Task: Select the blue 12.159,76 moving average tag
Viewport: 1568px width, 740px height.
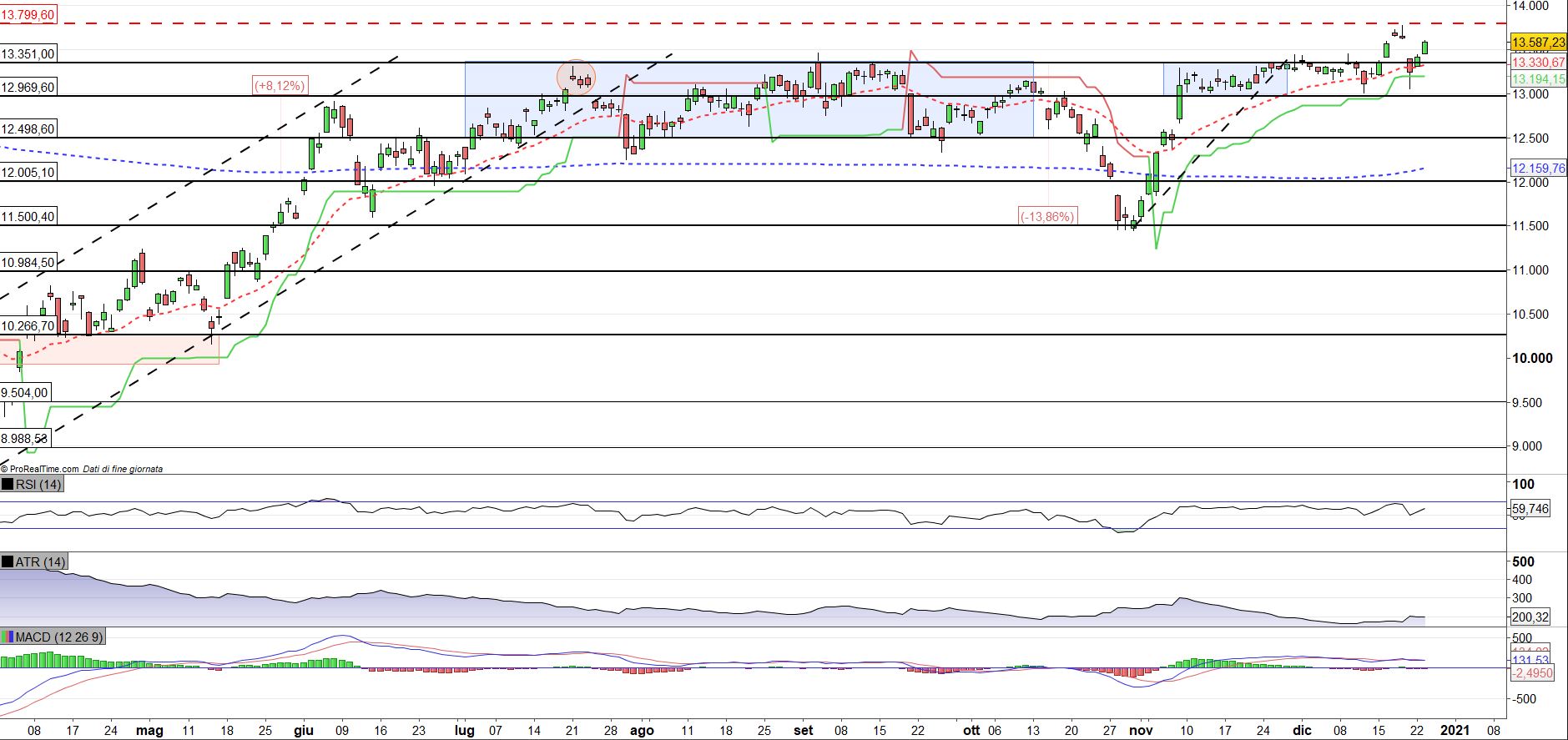Action: 1538,169
